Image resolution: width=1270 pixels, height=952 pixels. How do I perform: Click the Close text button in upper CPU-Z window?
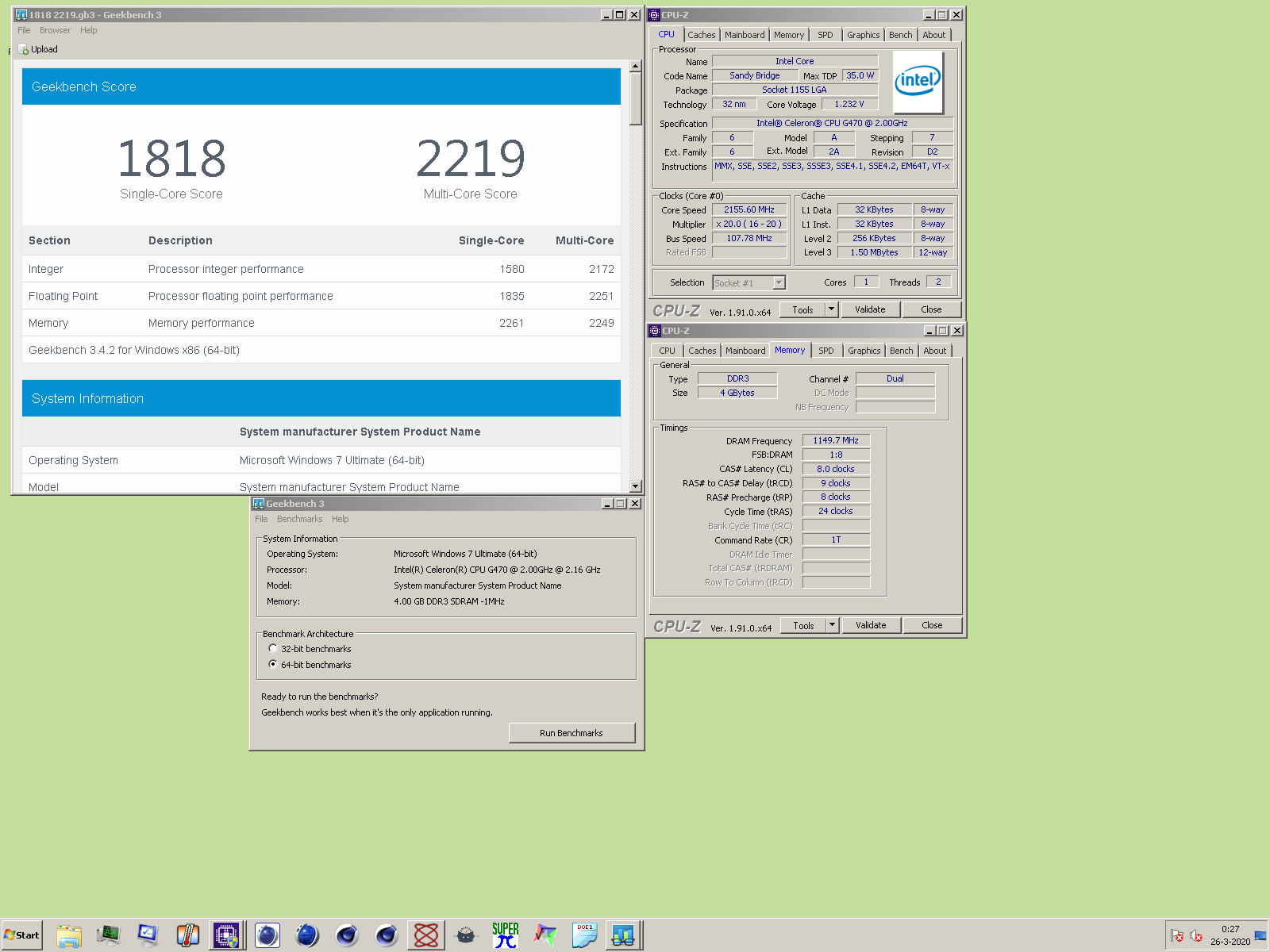pos(932,309)
